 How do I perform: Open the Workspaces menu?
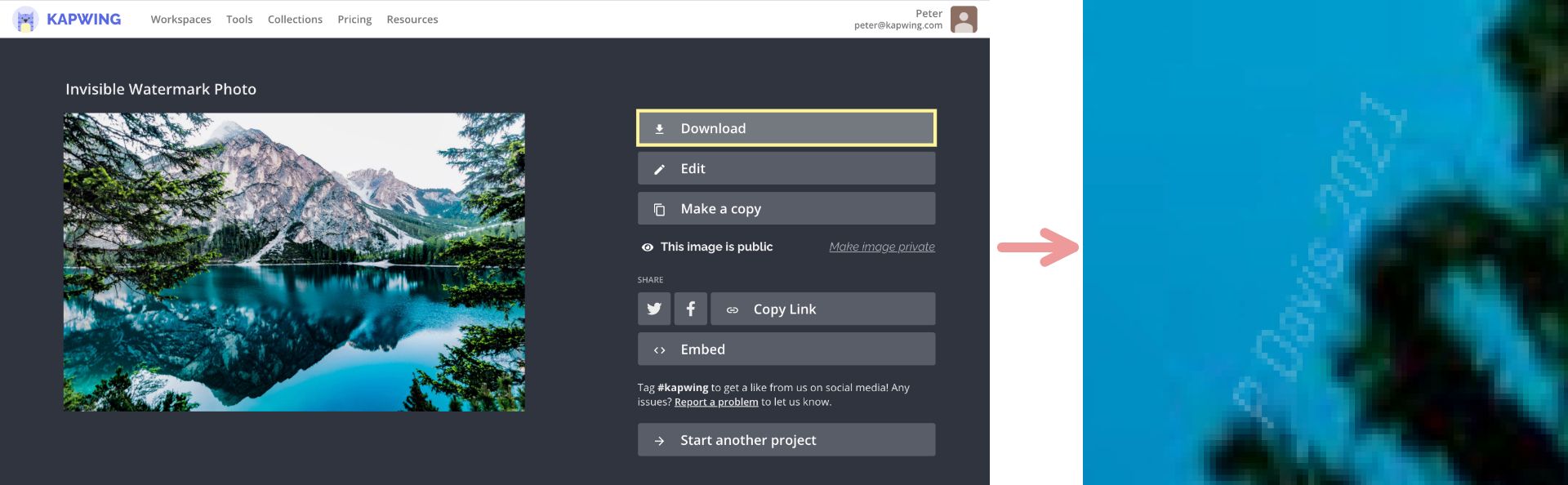click(x=180, y=20)
